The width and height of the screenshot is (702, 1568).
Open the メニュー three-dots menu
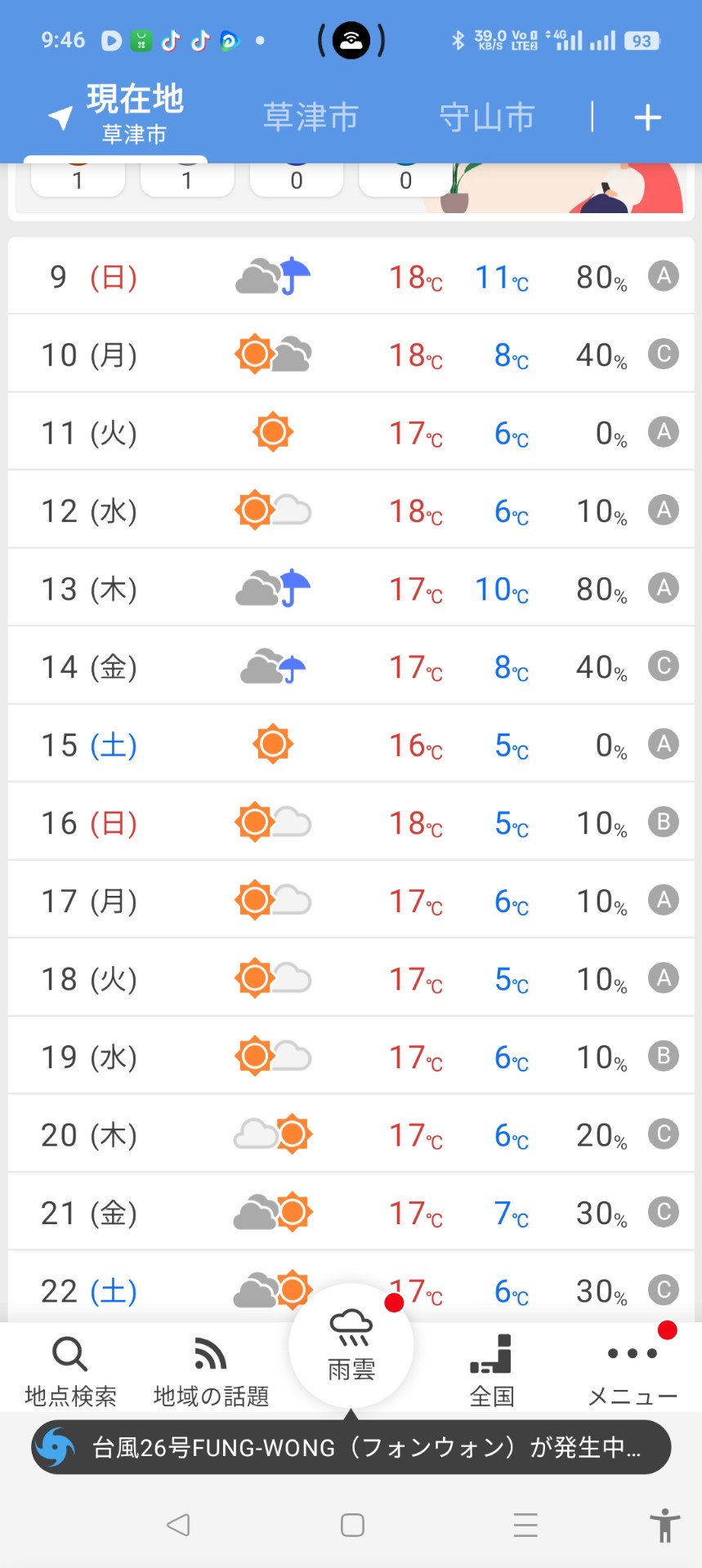[x=632, y=1355]
